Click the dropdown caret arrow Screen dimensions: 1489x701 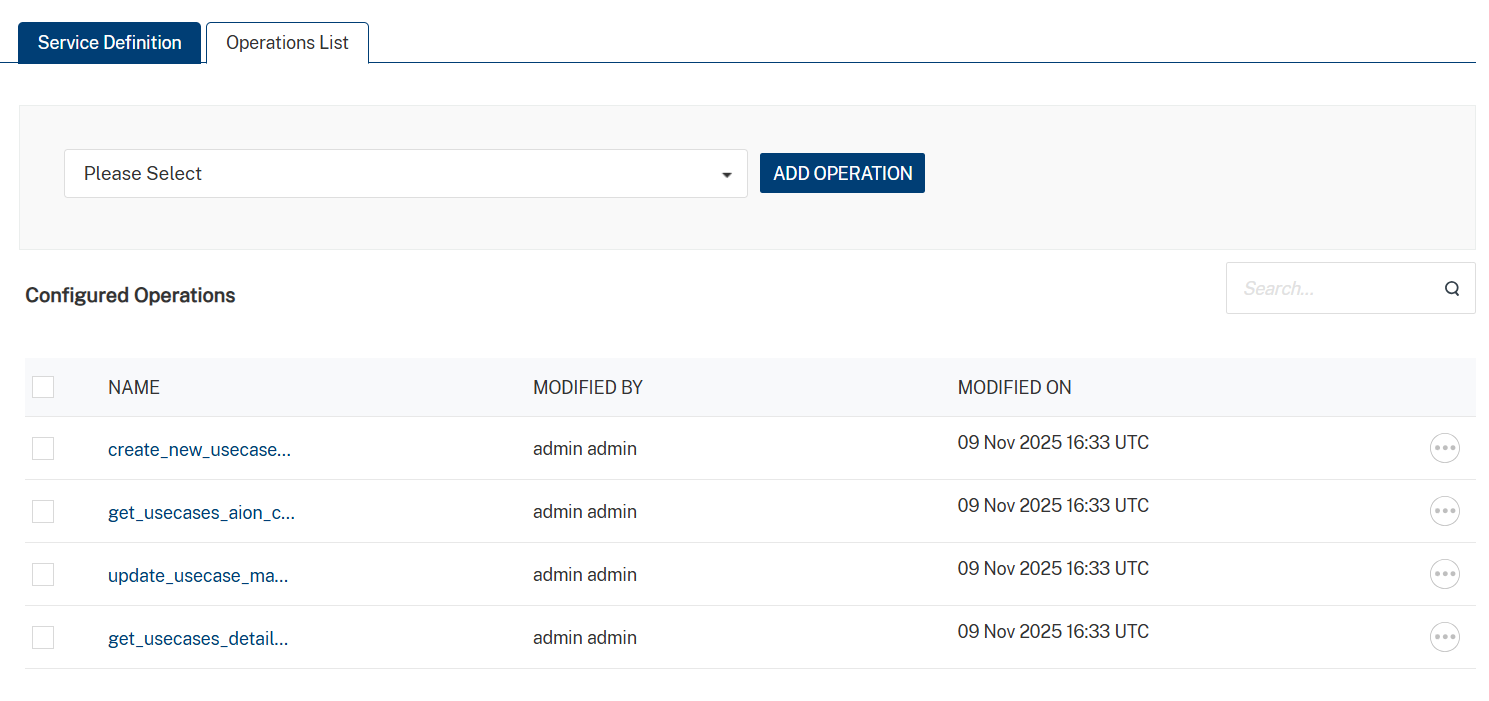tap(727, 175)
